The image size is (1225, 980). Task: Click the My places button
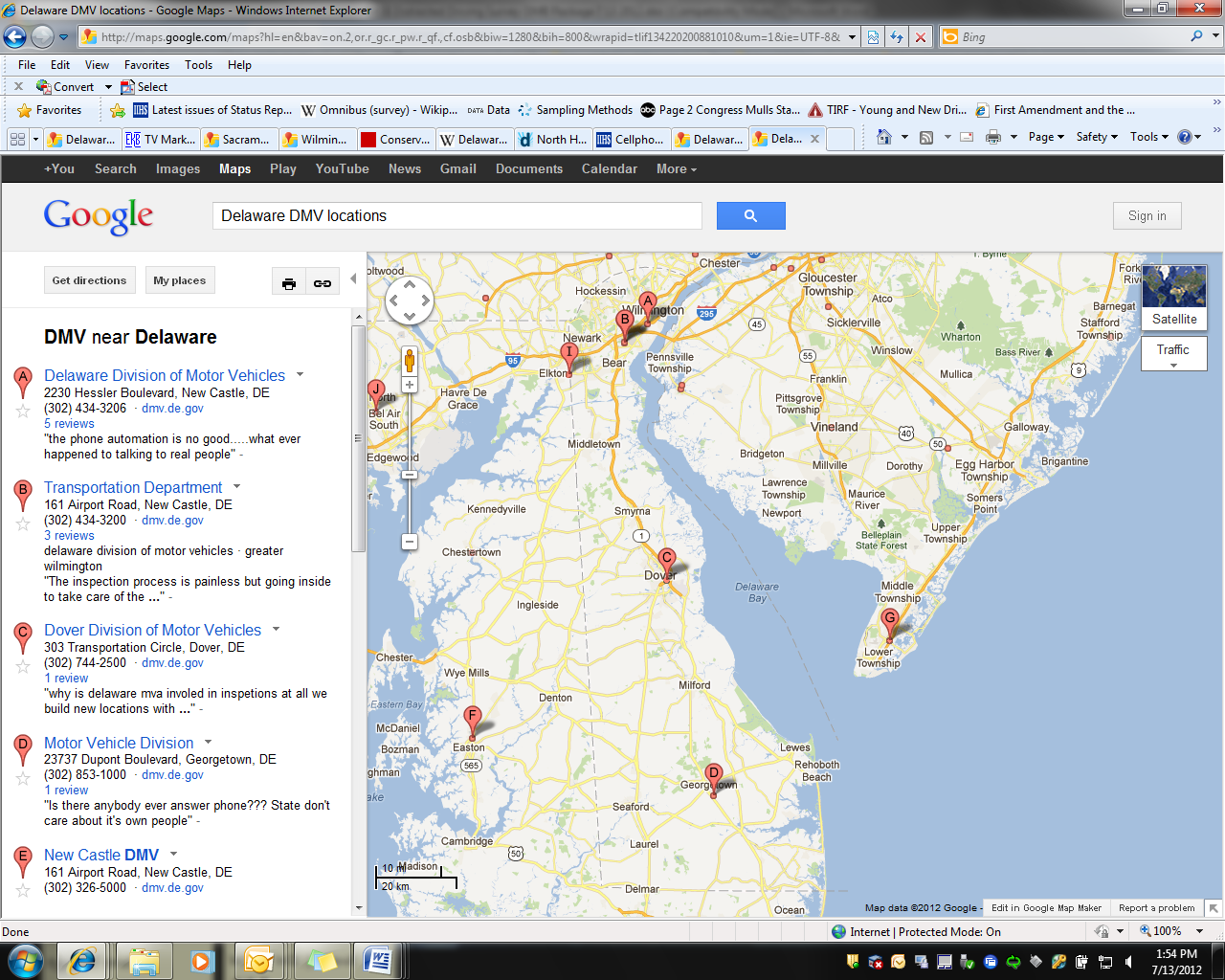180,280
